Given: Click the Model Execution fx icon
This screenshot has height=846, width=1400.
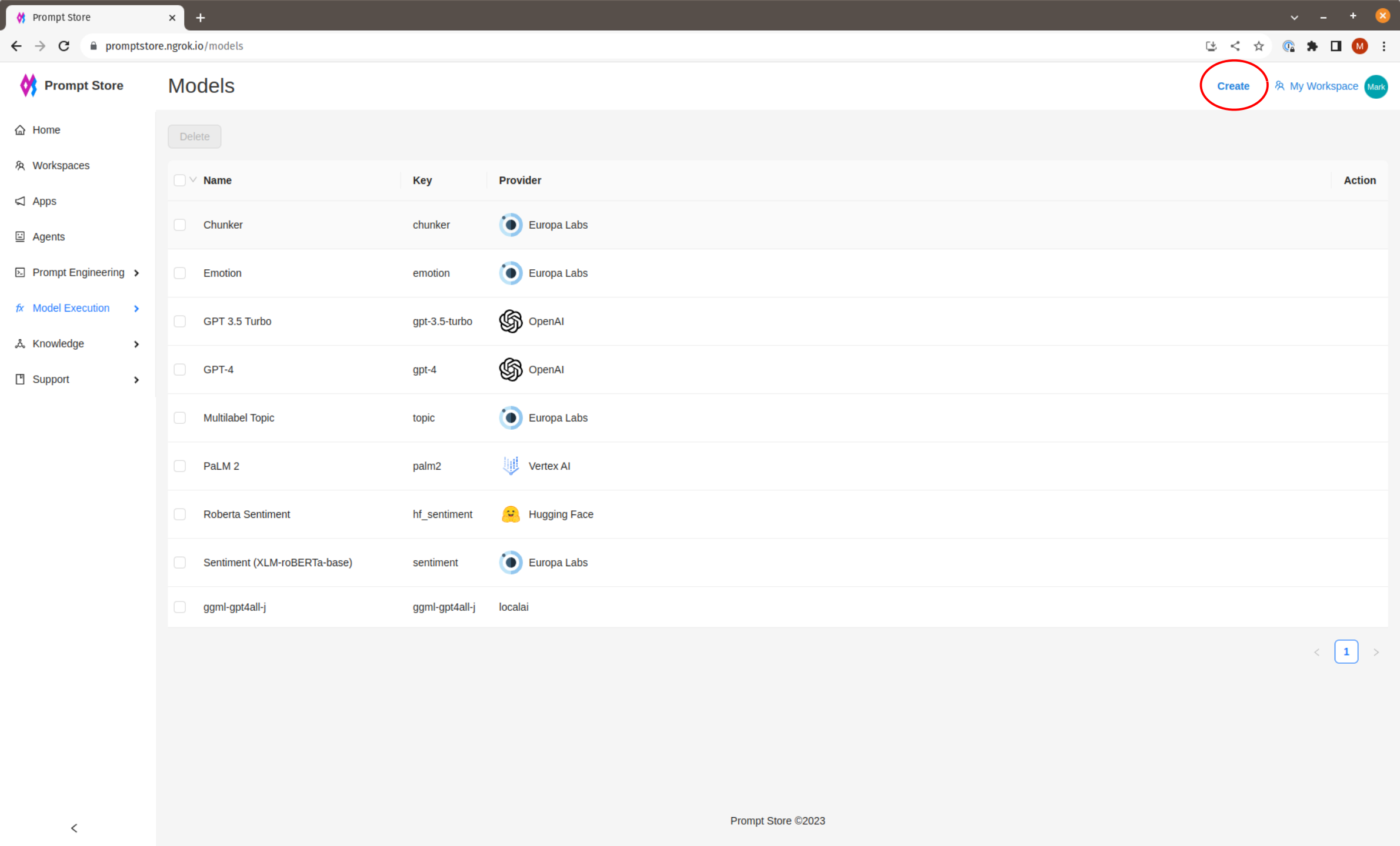Looking at the screenshot, I should (x=20, y=308).
